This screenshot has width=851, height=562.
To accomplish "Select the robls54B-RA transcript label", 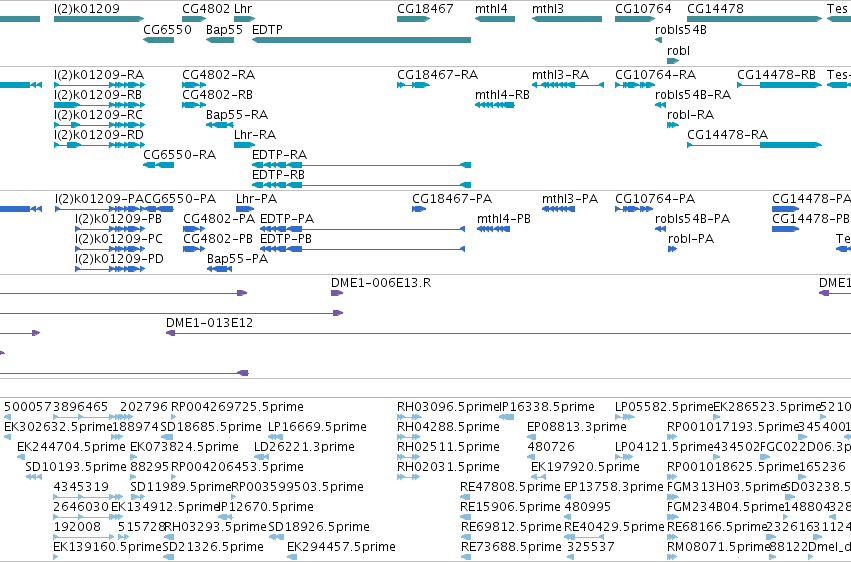I will pos(693,94).
